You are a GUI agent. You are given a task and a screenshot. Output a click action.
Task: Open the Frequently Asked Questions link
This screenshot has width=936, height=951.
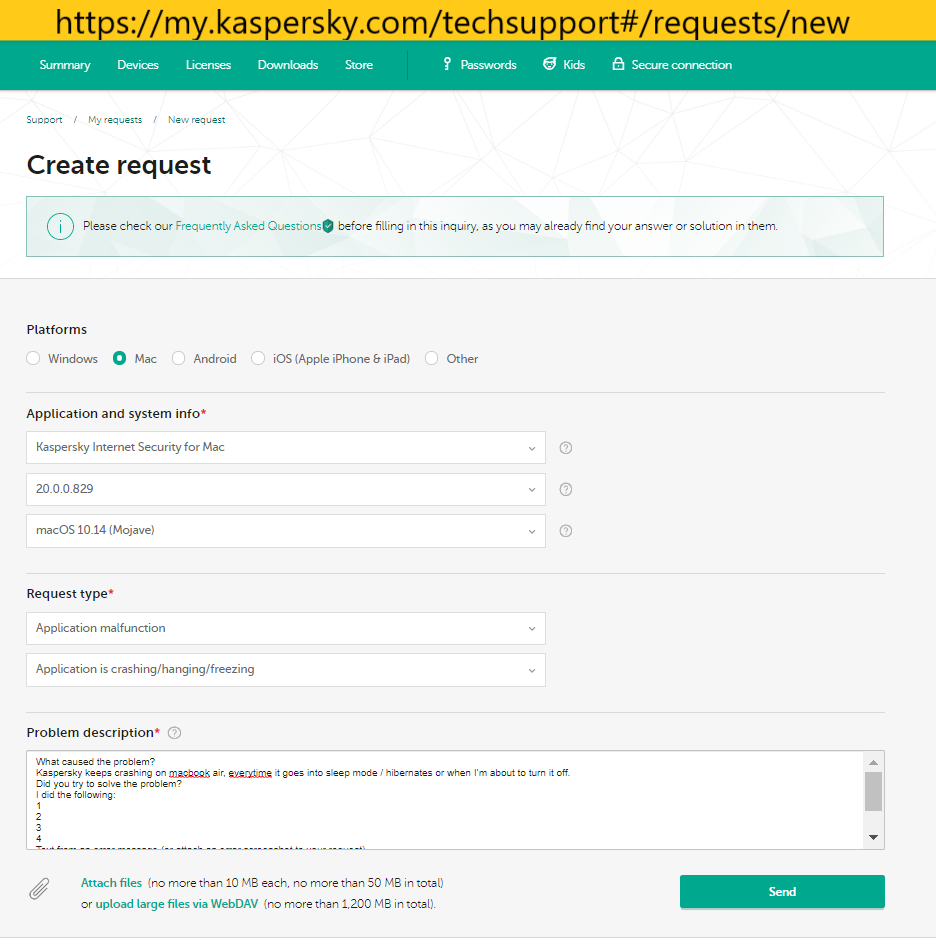point(248,226)
